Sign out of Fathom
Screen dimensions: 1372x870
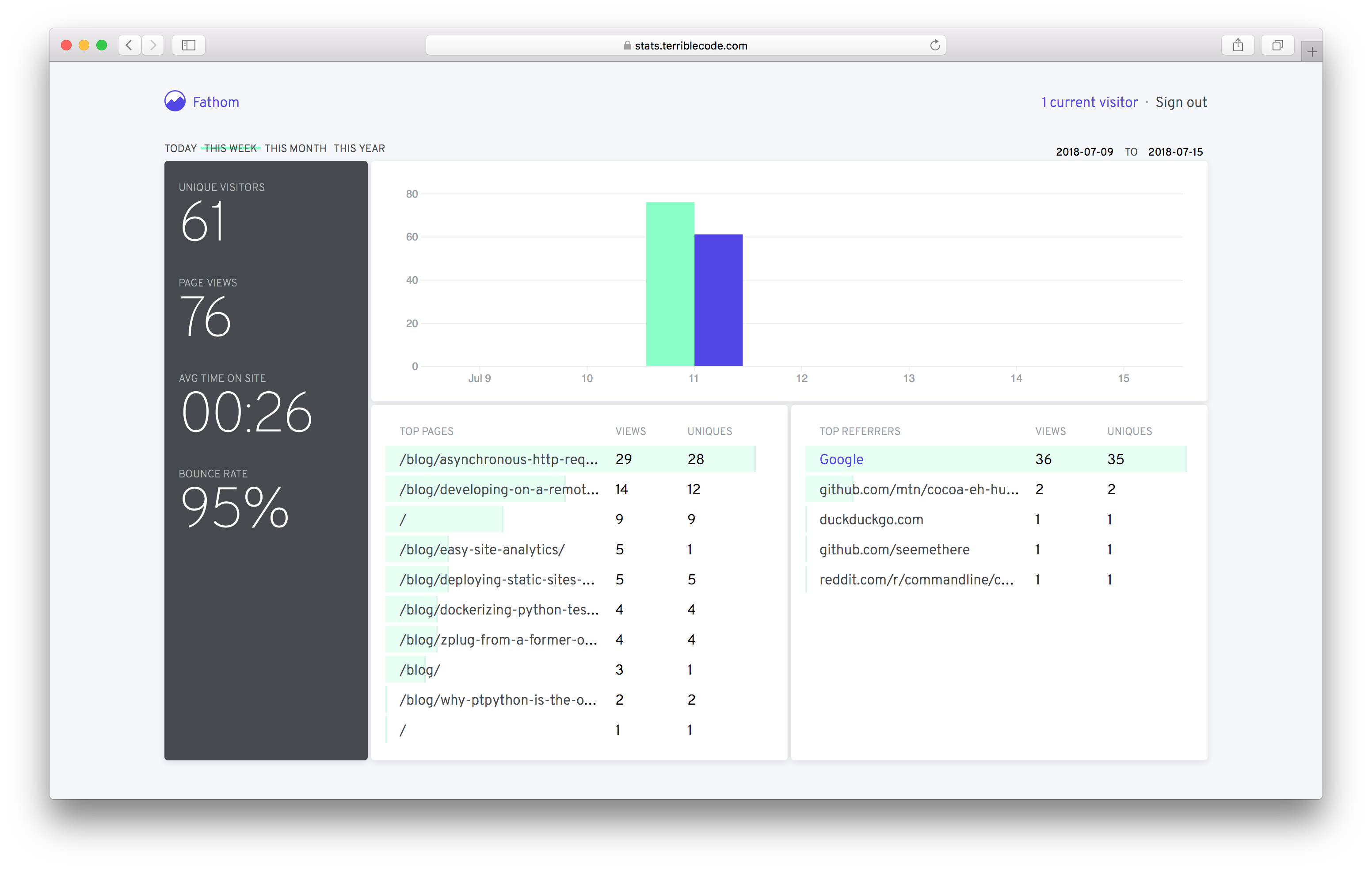[1181, 102]
